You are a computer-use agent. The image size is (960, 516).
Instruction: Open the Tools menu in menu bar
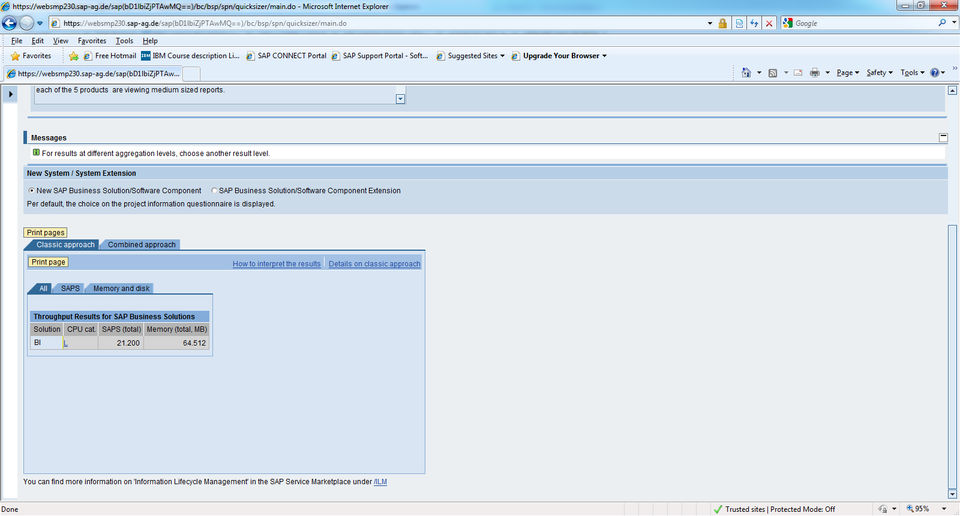[124, 41]
